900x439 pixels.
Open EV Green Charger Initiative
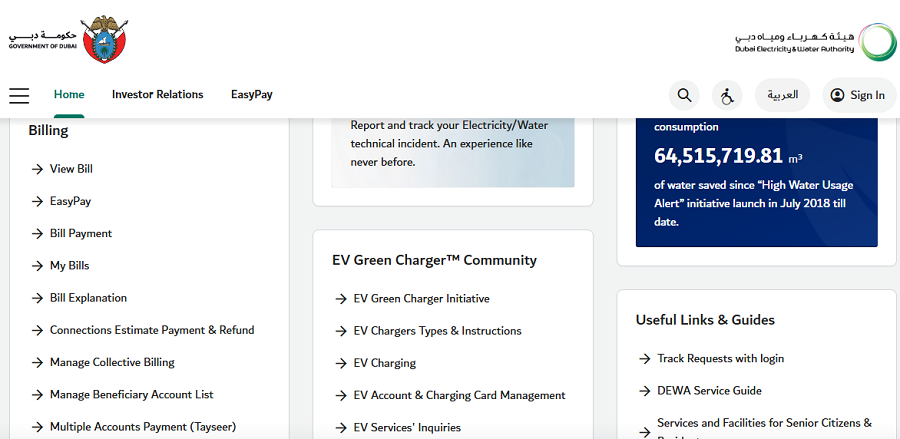point(421,299)
